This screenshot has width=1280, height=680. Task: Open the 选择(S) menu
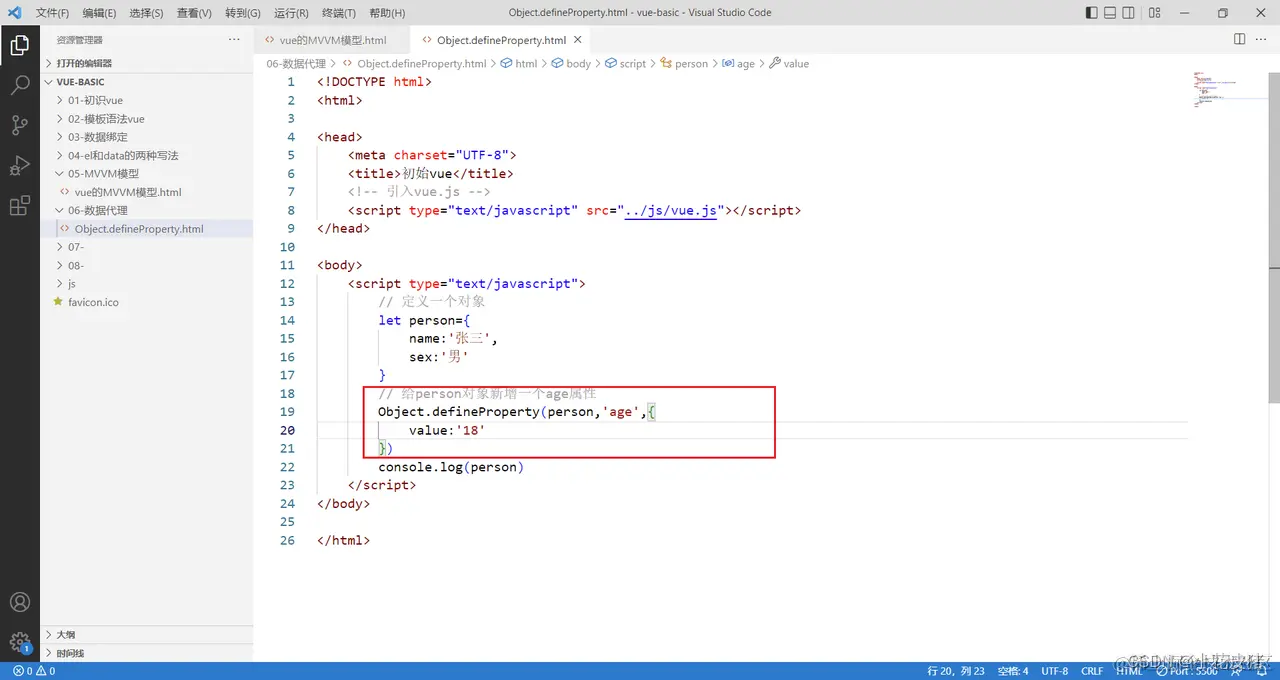(146, 13)
